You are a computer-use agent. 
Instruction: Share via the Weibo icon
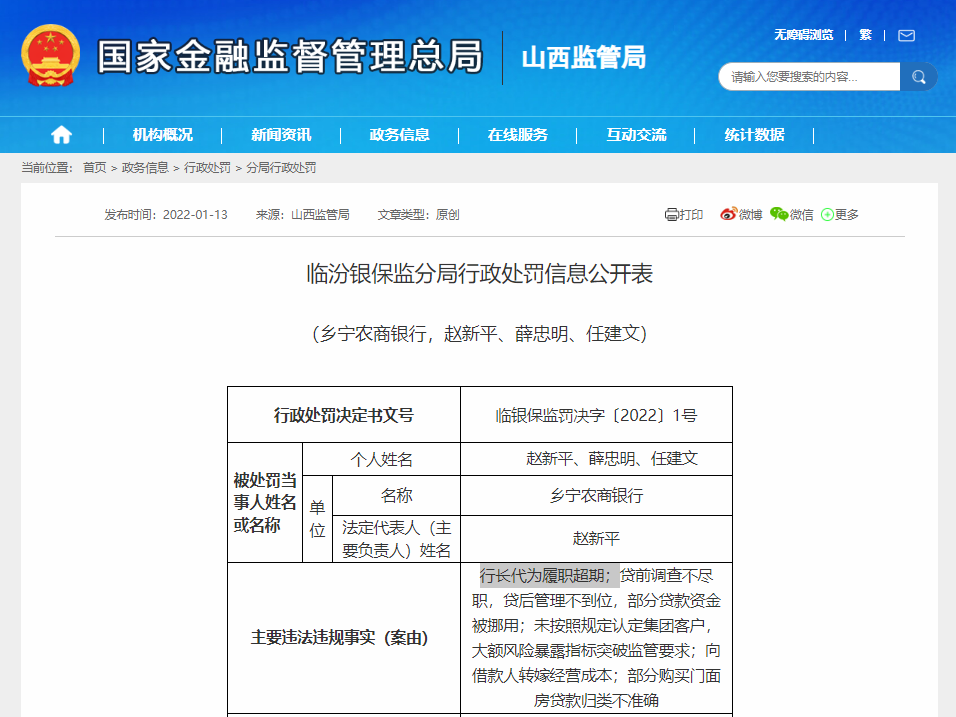[x=729, y=214]
